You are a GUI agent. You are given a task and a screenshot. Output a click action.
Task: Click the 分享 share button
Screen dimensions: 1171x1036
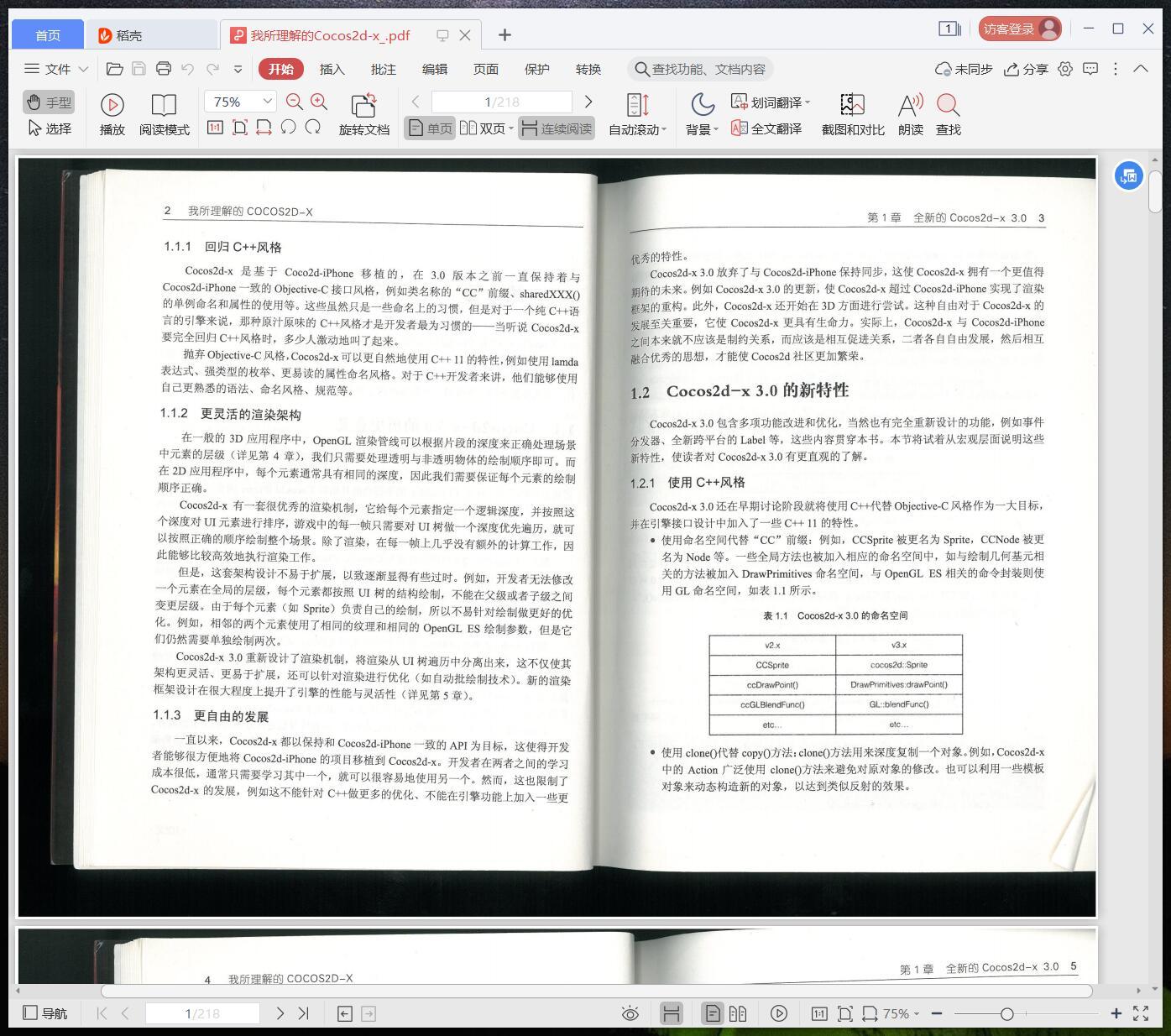tap(1026, 69)
